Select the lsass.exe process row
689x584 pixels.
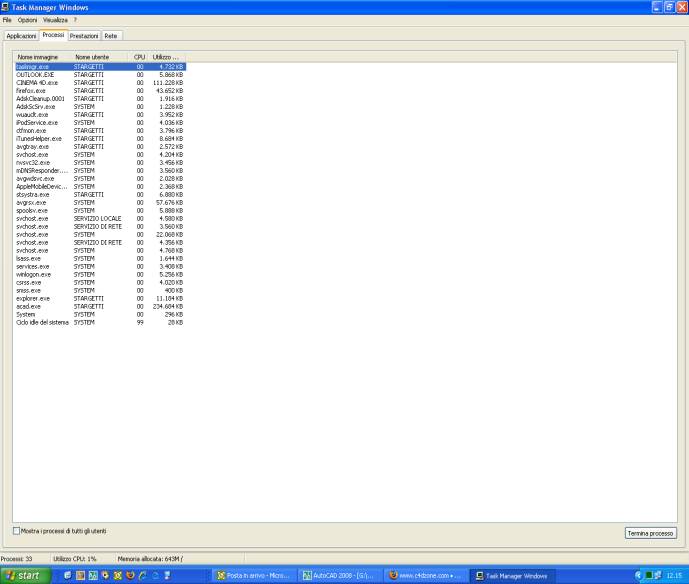click(100, 258)
